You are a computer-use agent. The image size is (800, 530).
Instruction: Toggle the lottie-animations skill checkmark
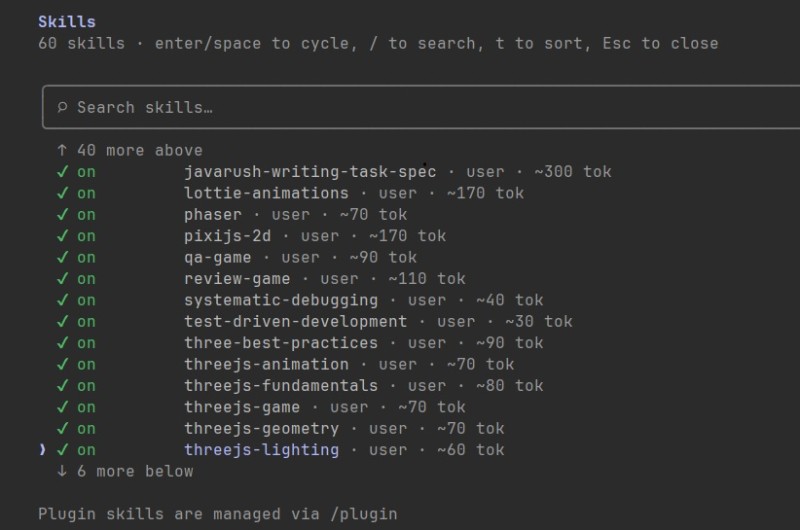click(x=62, y=193)
